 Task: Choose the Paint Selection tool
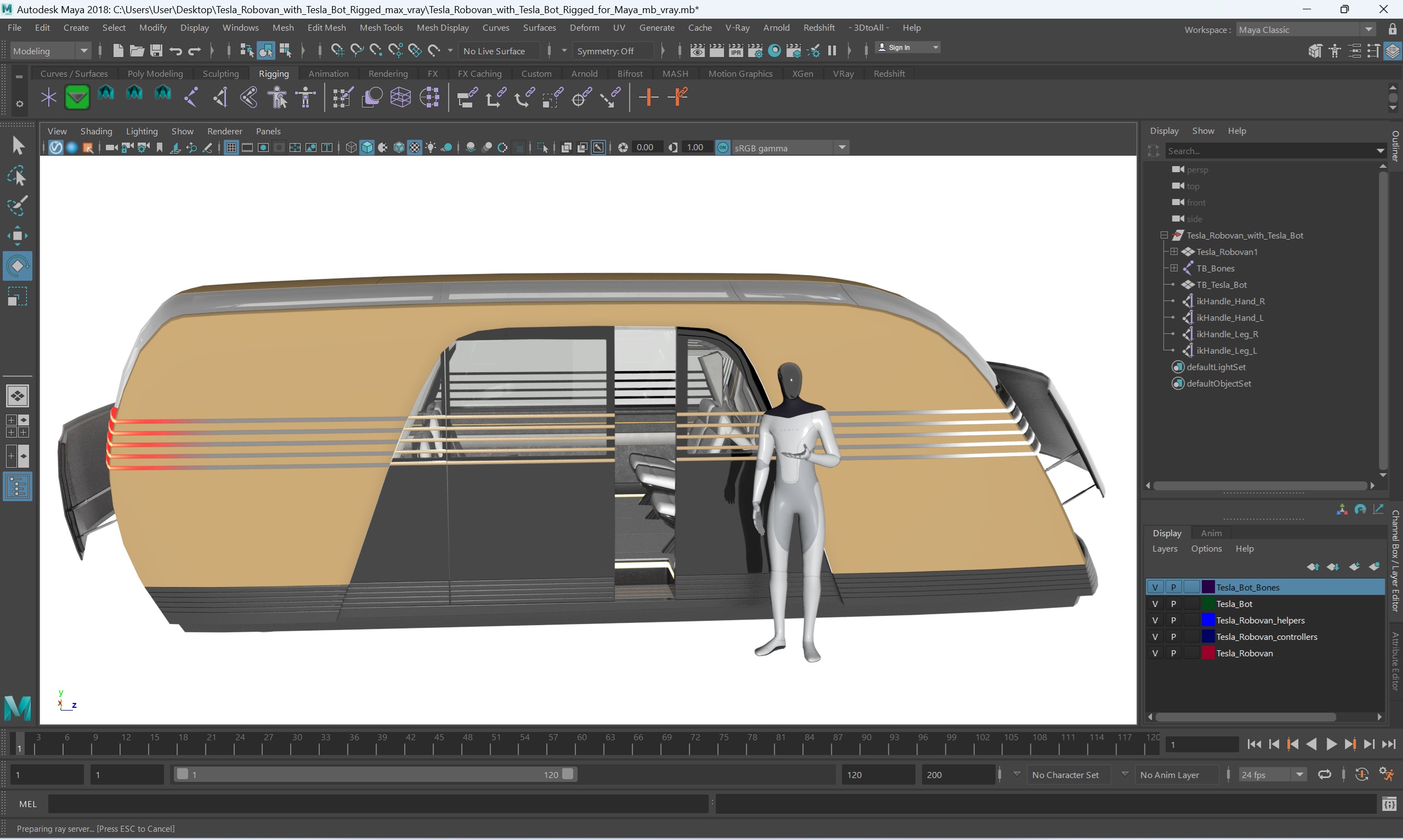(x=18, y=206)
